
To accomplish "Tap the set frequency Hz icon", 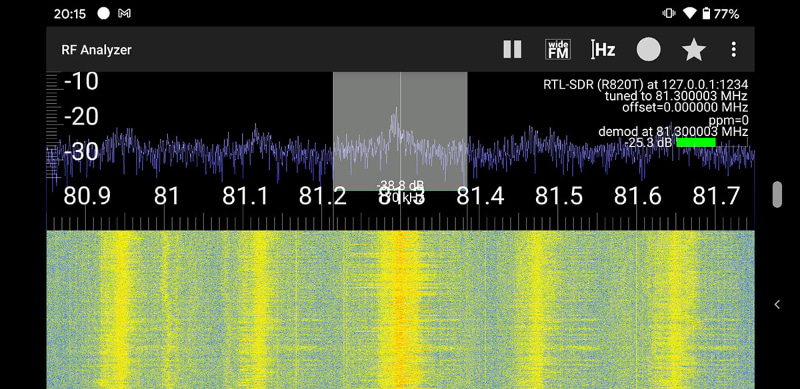I will (603, 50).
